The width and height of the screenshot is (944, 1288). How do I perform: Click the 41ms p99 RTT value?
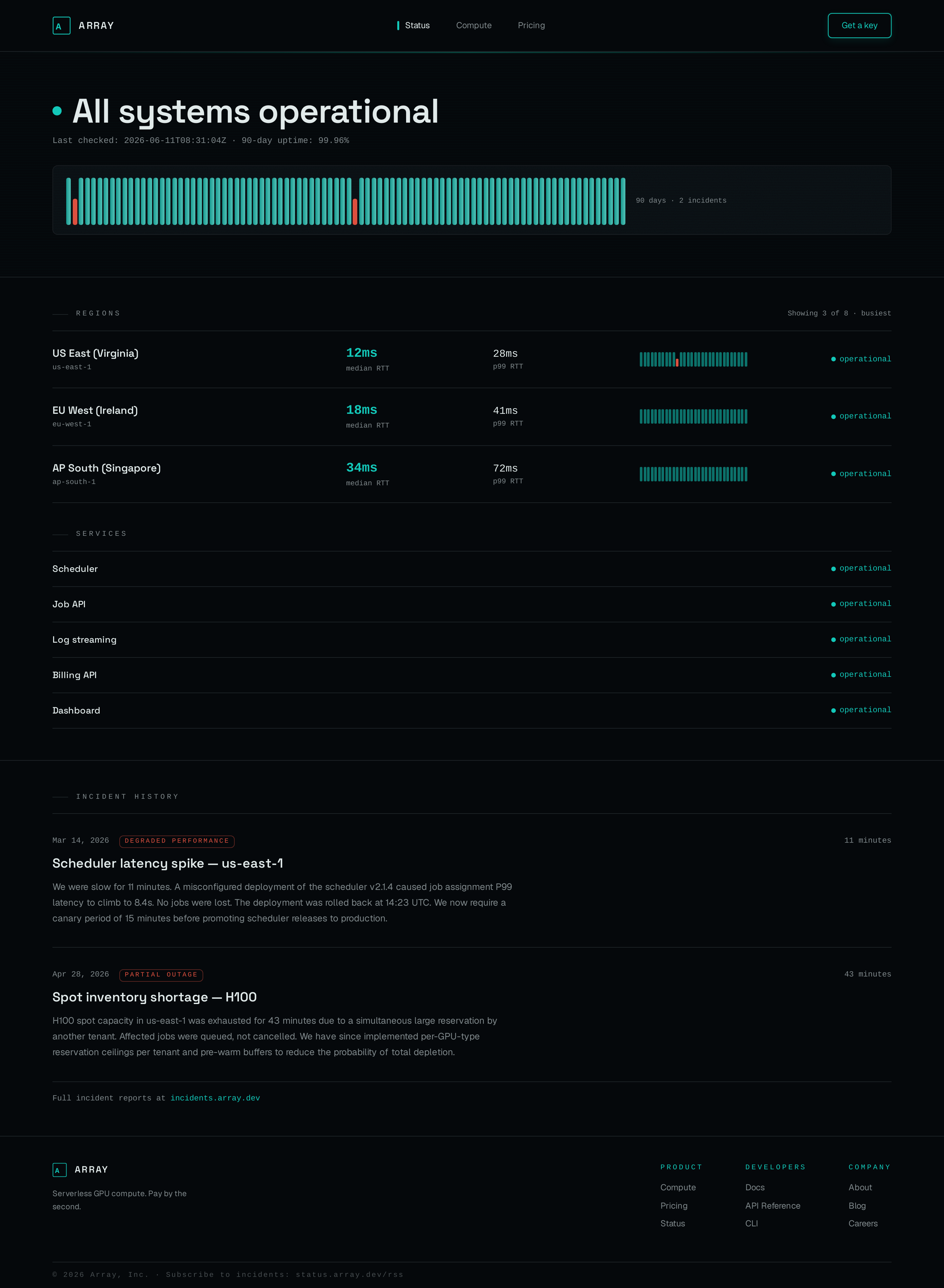[505, 411]
